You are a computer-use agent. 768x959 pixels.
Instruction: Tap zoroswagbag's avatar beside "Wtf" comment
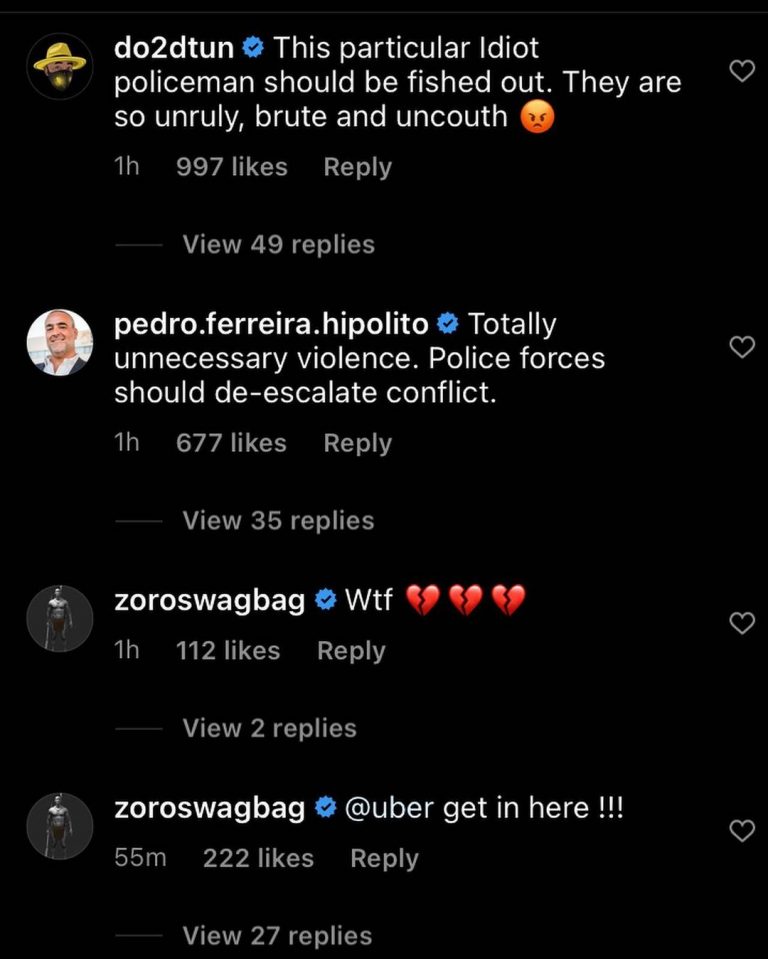[60, 618]
